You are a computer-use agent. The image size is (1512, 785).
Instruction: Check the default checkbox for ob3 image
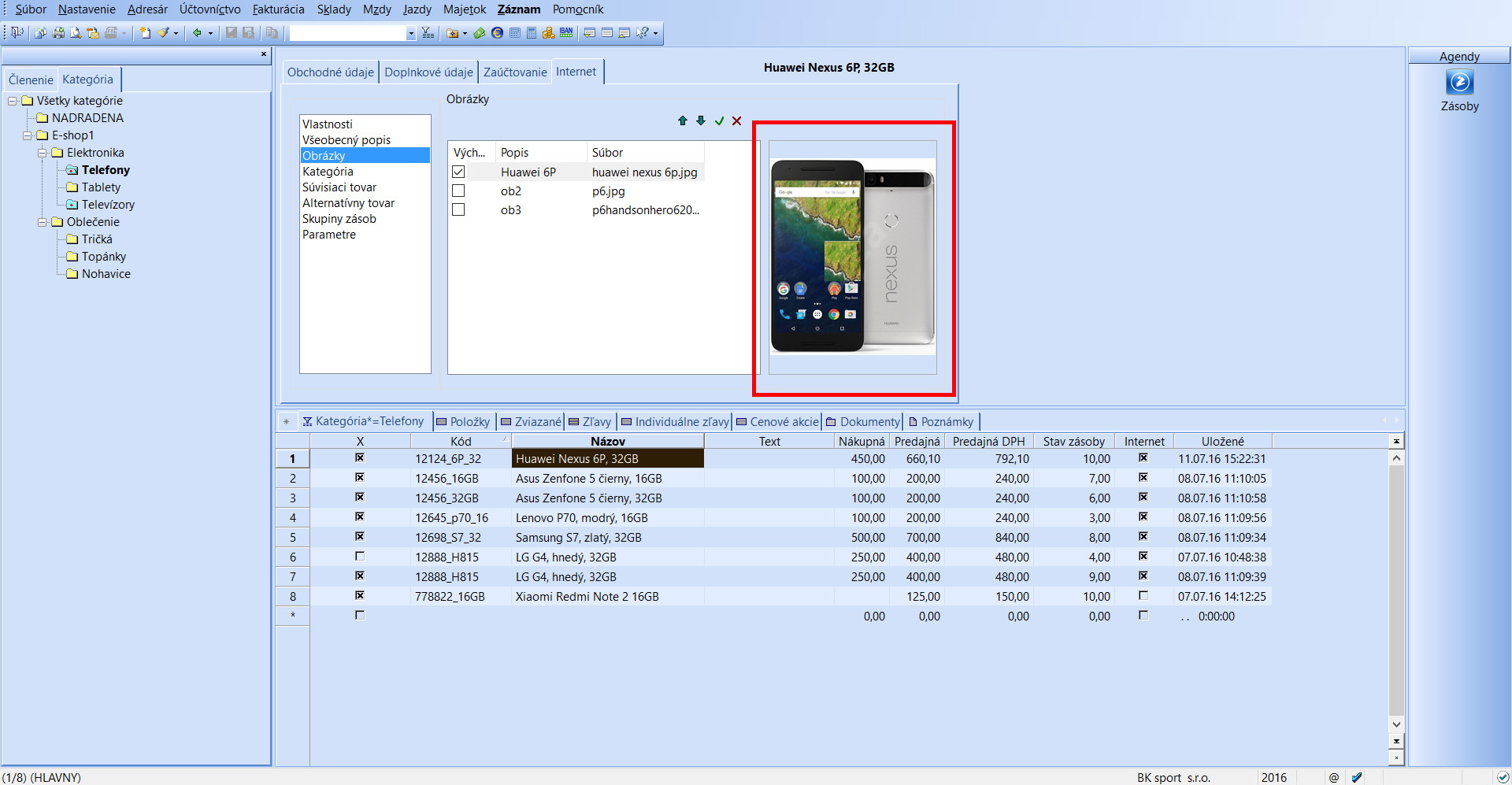click(x=458, y=209)
